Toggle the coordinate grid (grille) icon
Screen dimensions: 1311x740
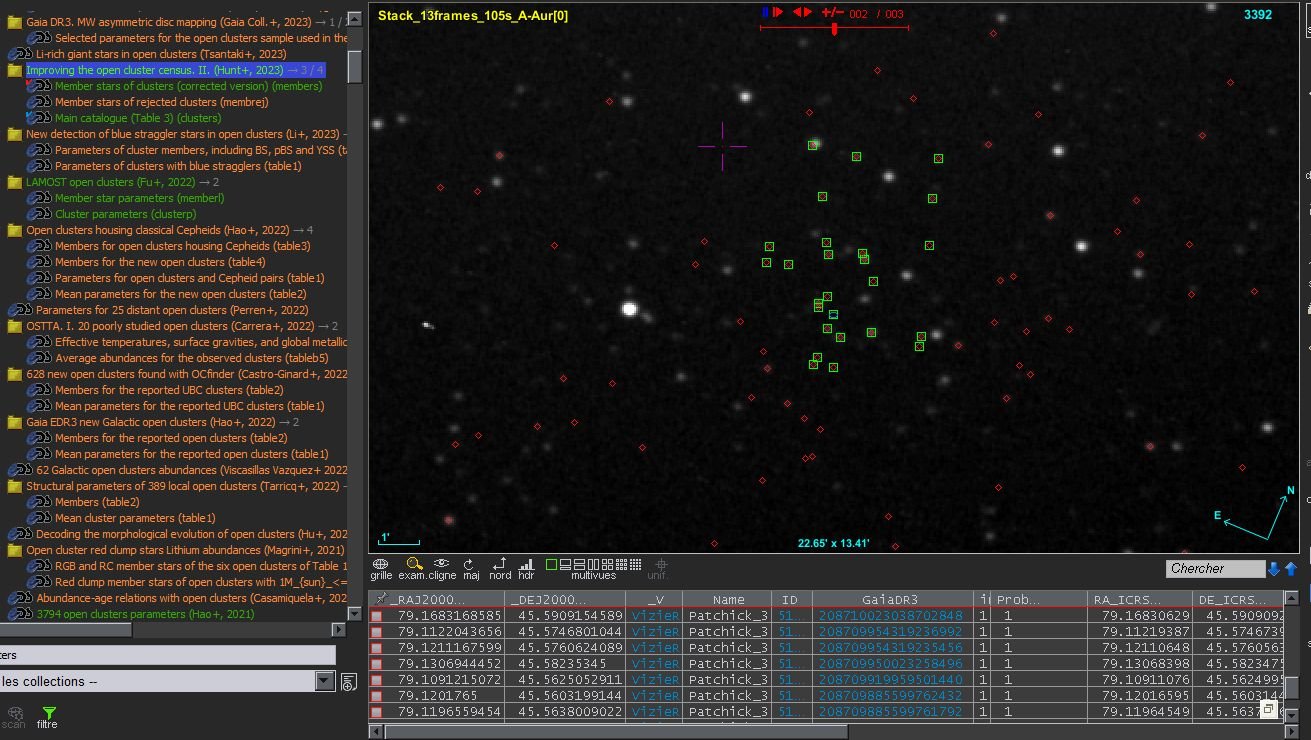pyautogui.click(x=380, y=565)
